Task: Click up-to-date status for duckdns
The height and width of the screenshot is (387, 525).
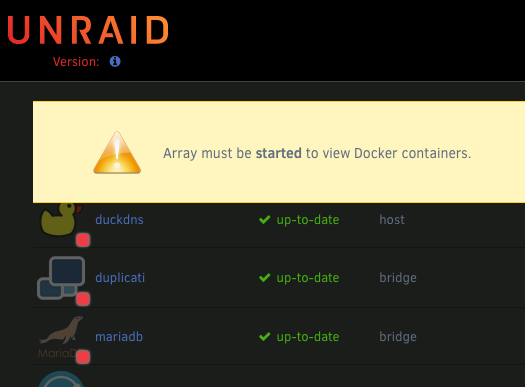Action: tap(308, 220)
